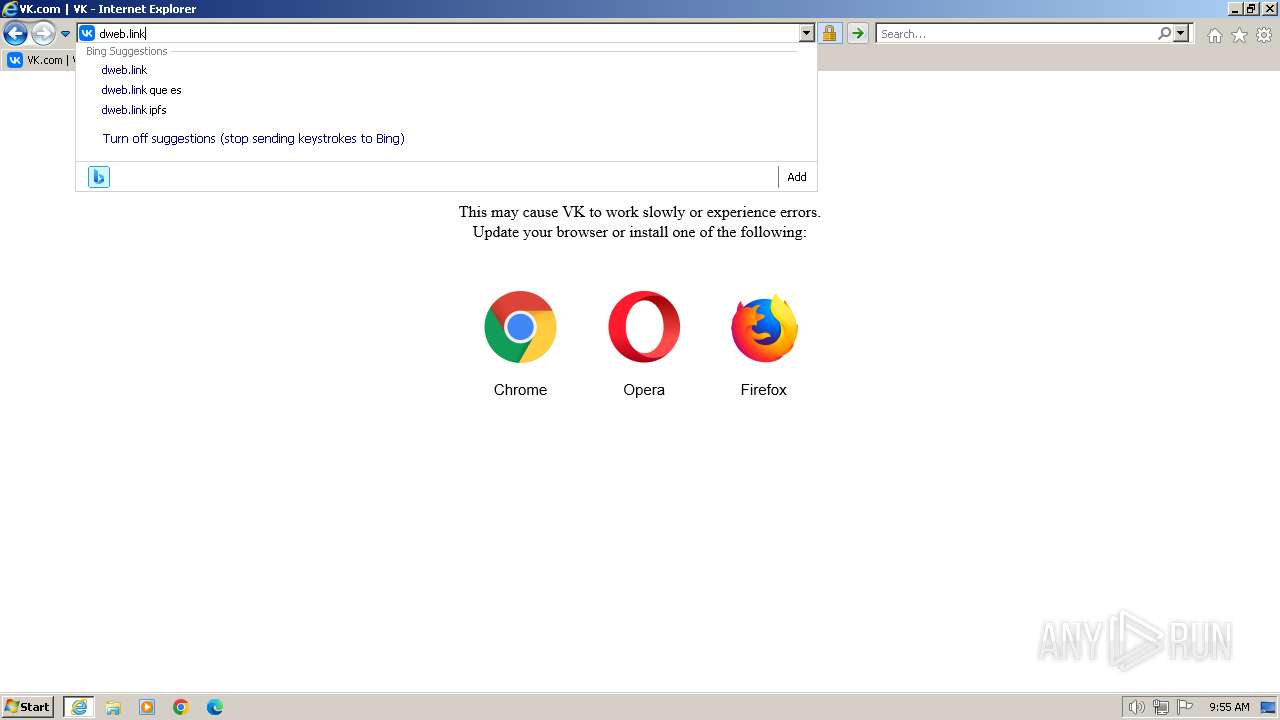Open the recent pages dropdown arrow
This screenshot has width=1280, height=720.
click(x=65, y=34)
